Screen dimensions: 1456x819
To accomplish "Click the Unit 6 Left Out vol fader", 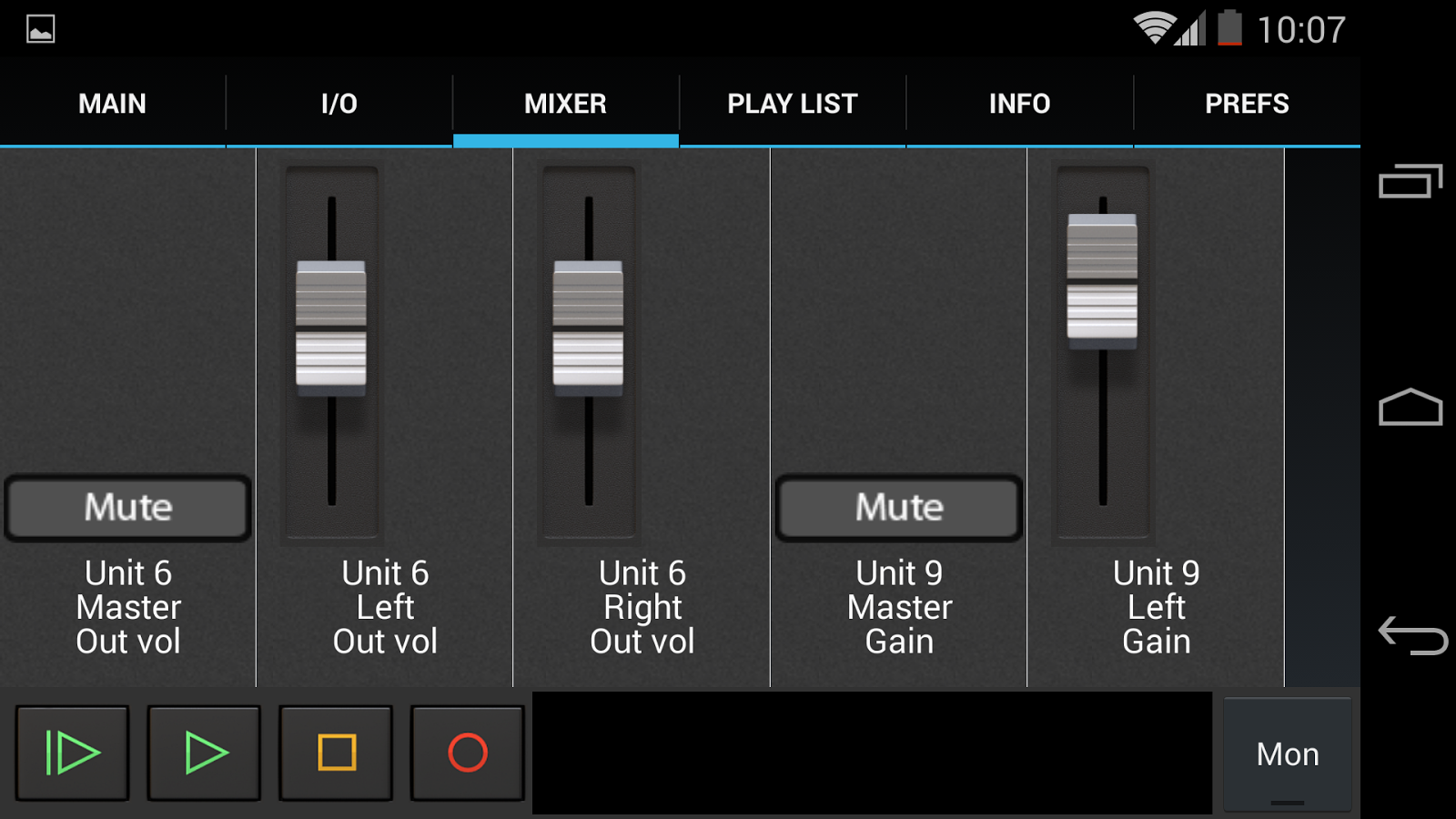I will [x=331, y=328].
